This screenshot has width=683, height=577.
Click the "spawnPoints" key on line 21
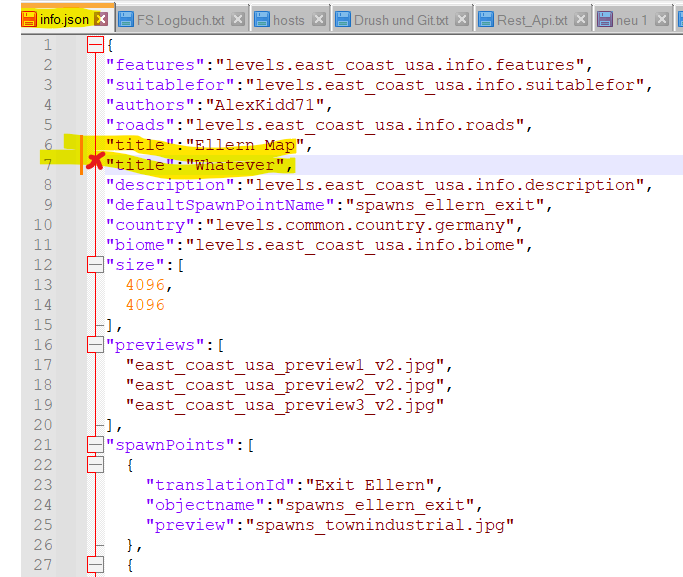170,445
